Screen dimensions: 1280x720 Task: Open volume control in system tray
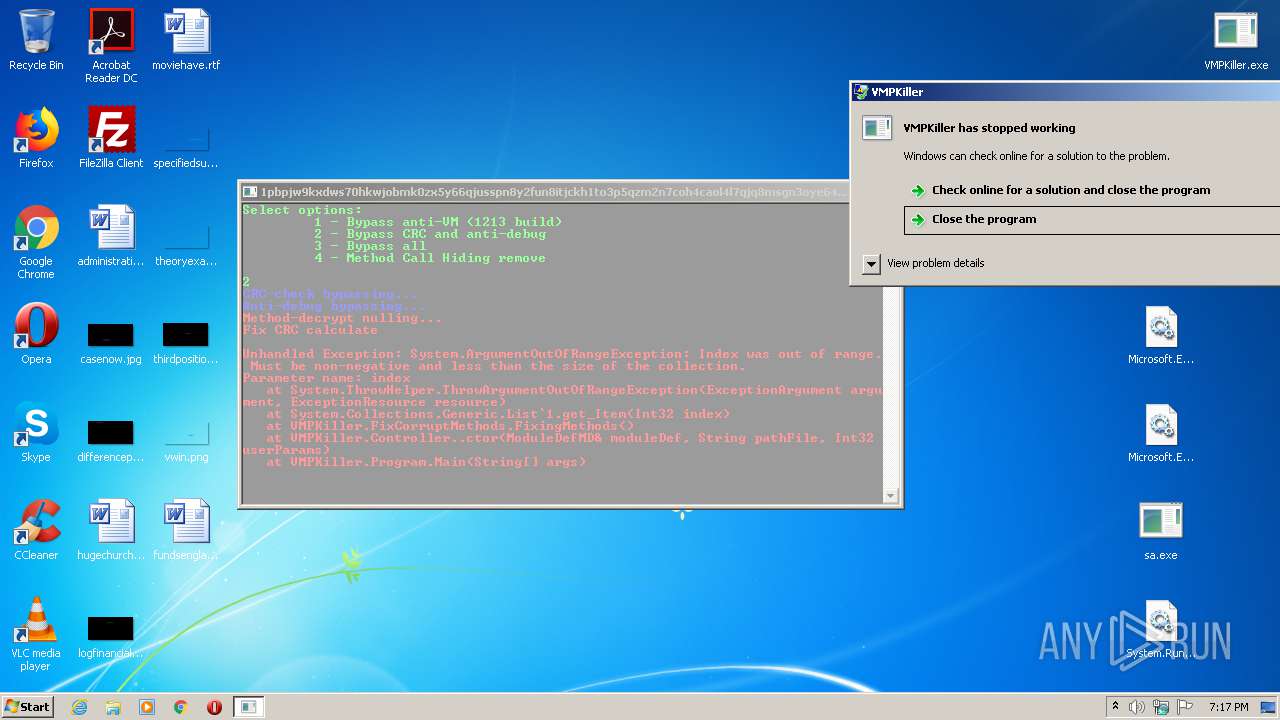[1137, 707]
